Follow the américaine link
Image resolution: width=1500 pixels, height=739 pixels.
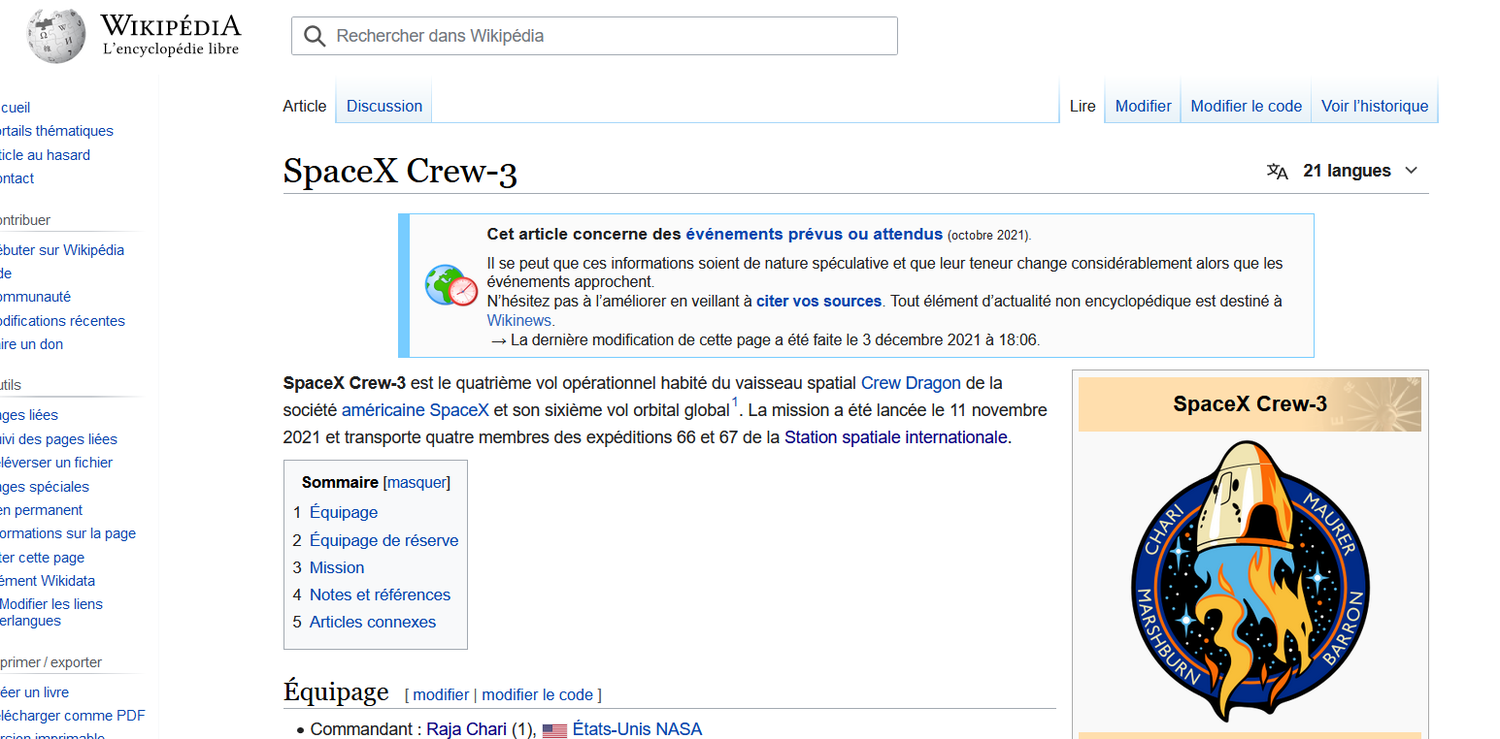(384, 410)
